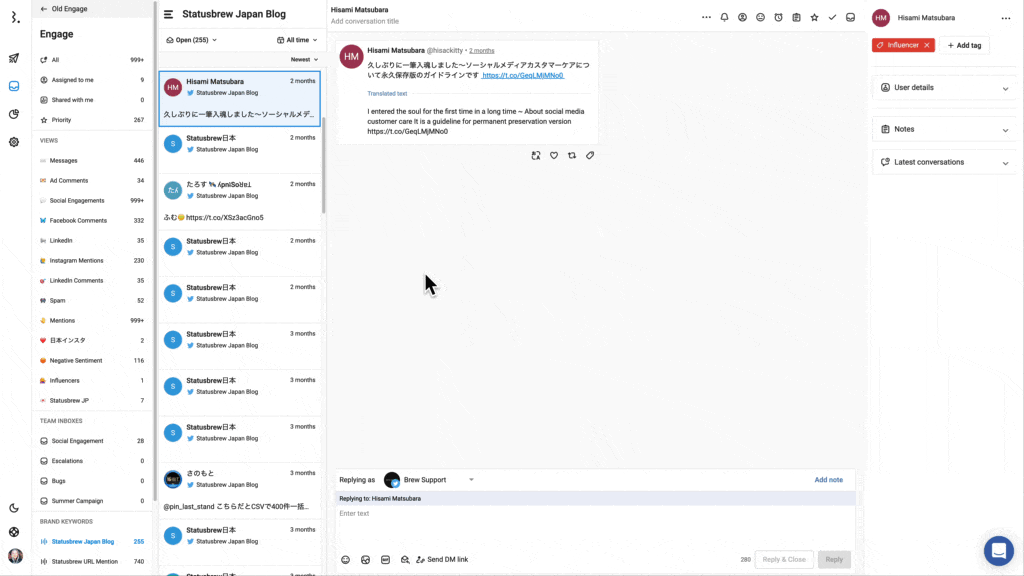Click the bell notification icon in conversation header
The height and width of the screenshot is (576, 1024).
724,17
